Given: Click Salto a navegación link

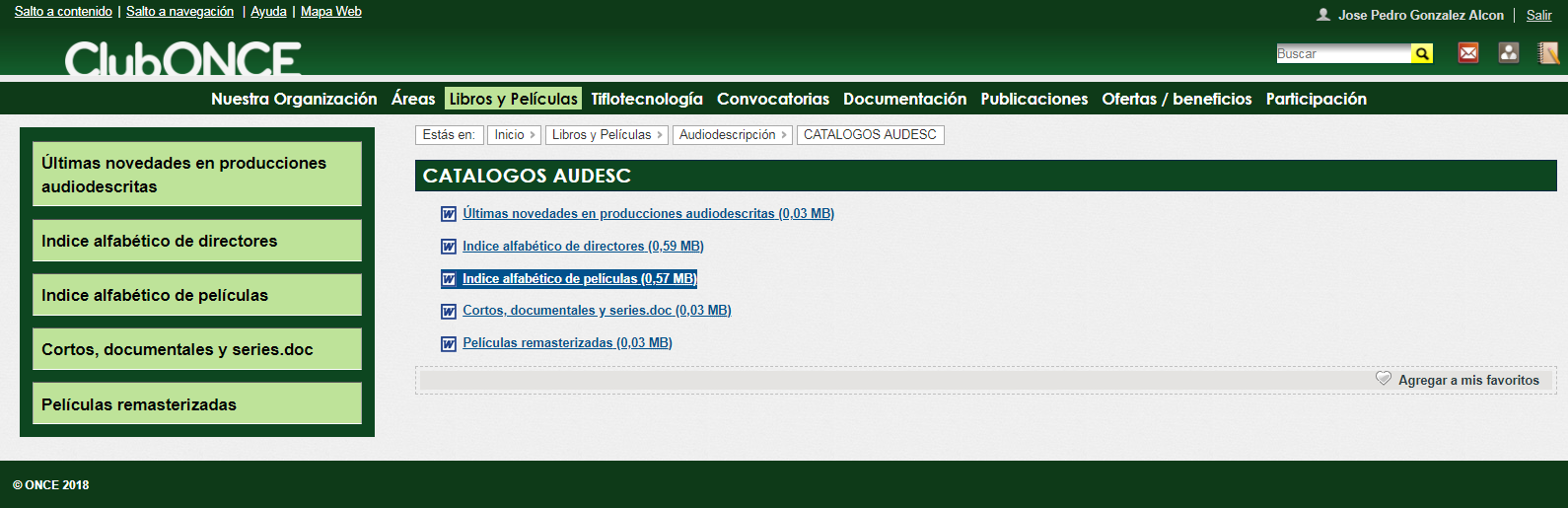Looking at the screenshot, I should (179, 12).
